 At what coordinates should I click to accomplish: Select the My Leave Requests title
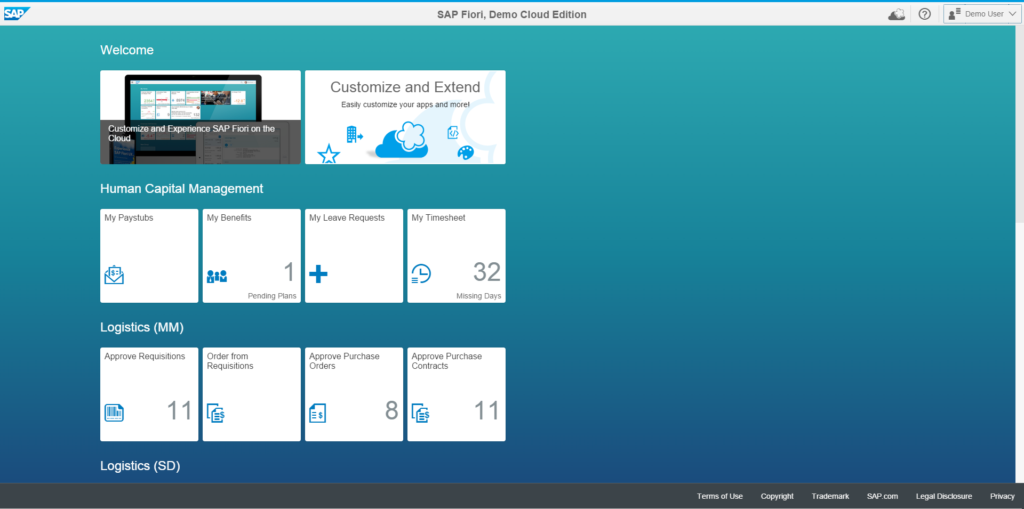point(347,218)
